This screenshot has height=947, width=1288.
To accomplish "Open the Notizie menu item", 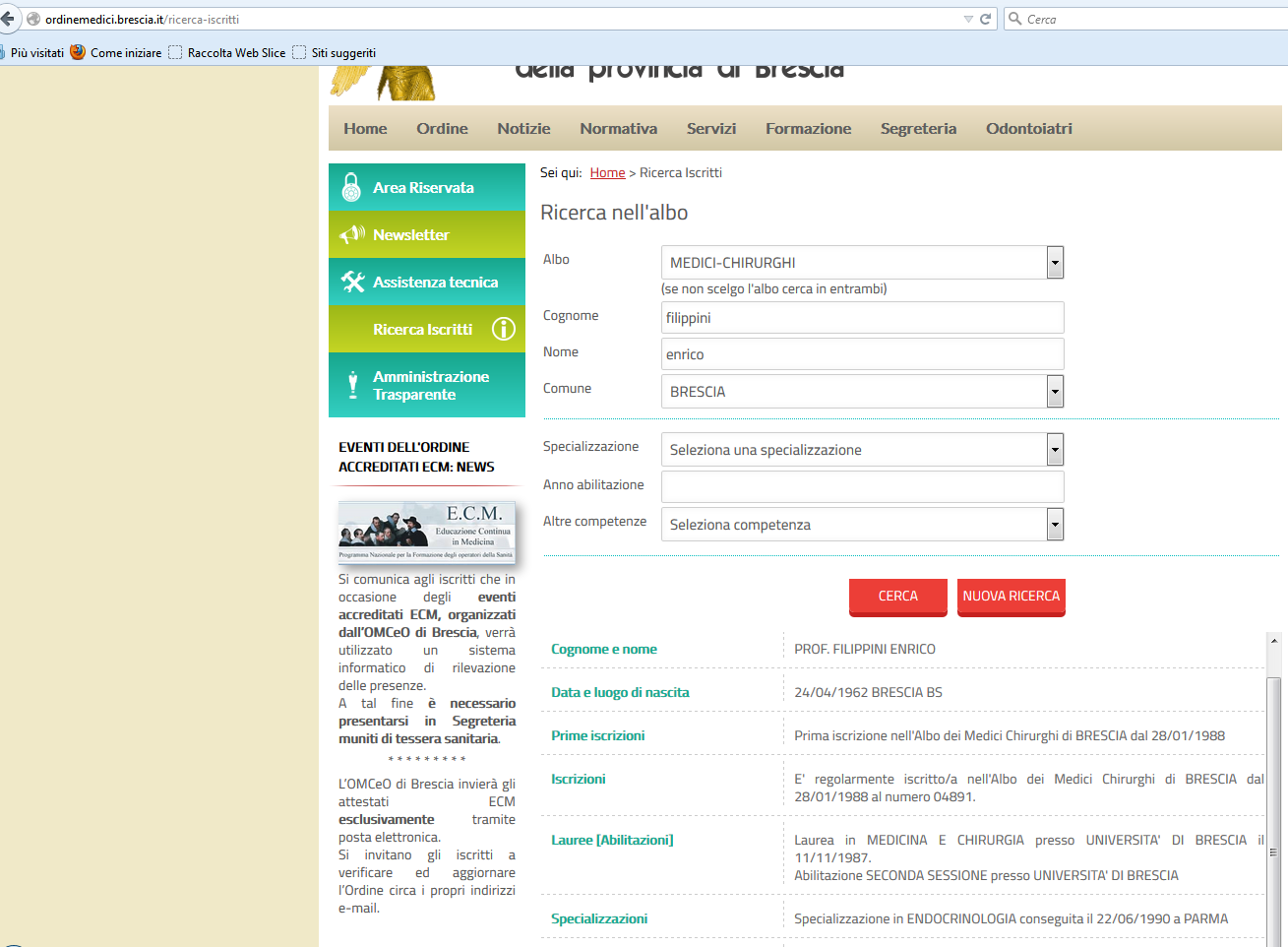I will tap(523, 128).
